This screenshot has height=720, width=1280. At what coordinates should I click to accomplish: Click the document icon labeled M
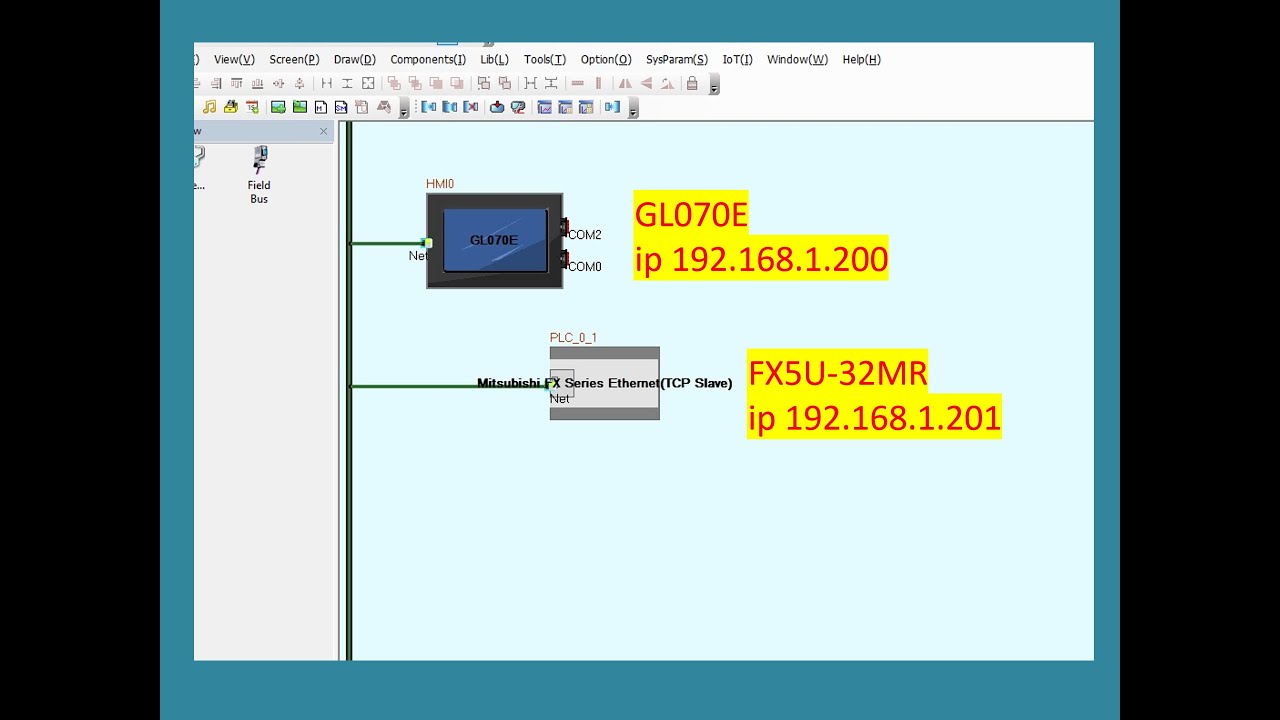tap(320, 107)
